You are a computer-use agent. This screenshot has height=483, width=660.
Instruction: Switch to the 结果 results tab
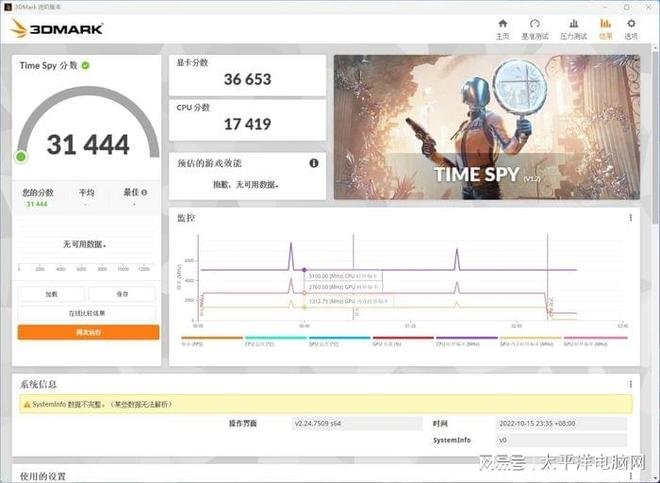point(605,28)
